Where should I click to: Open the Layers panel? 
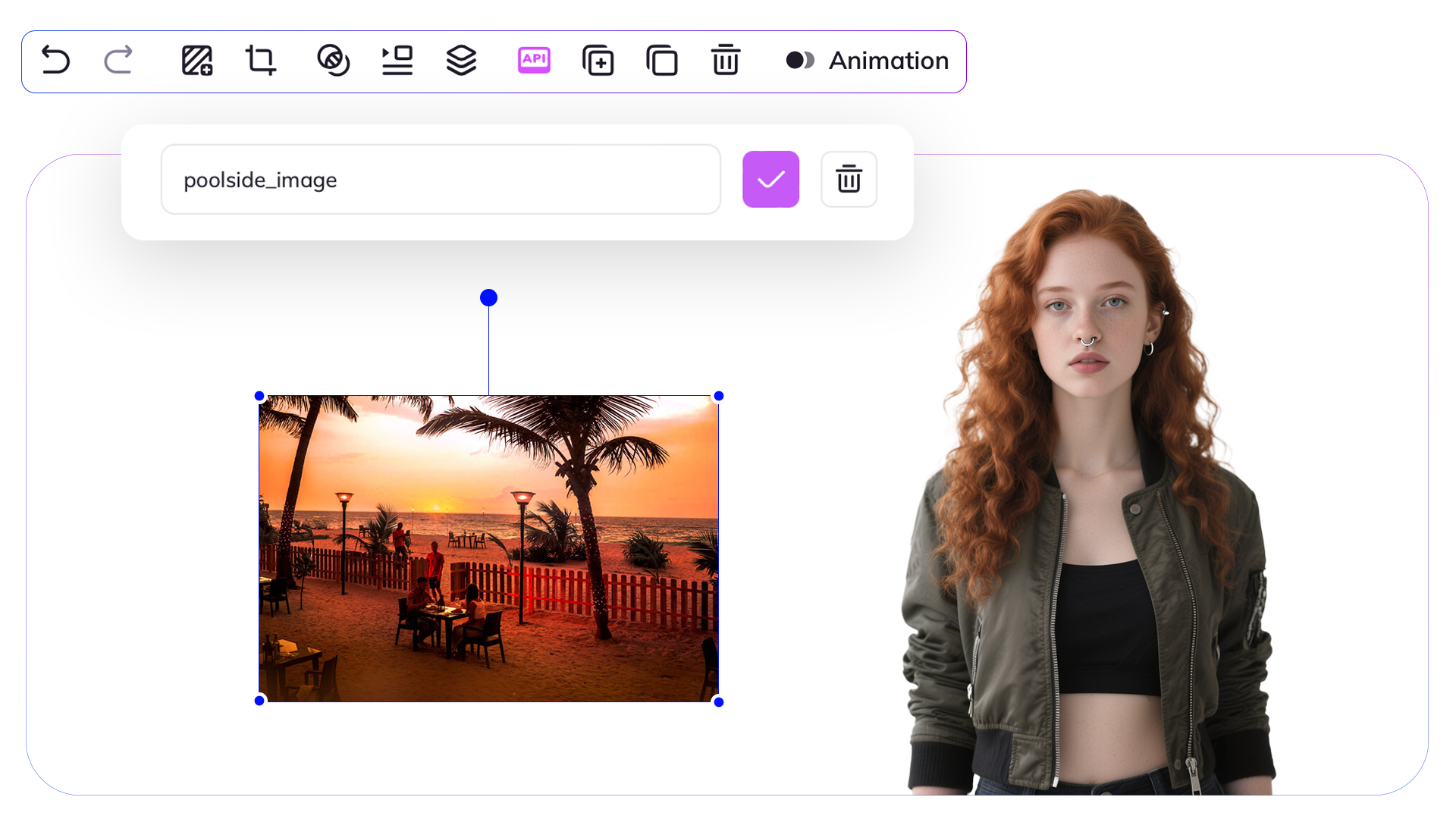pyautogui.click(x=461, y=61)
